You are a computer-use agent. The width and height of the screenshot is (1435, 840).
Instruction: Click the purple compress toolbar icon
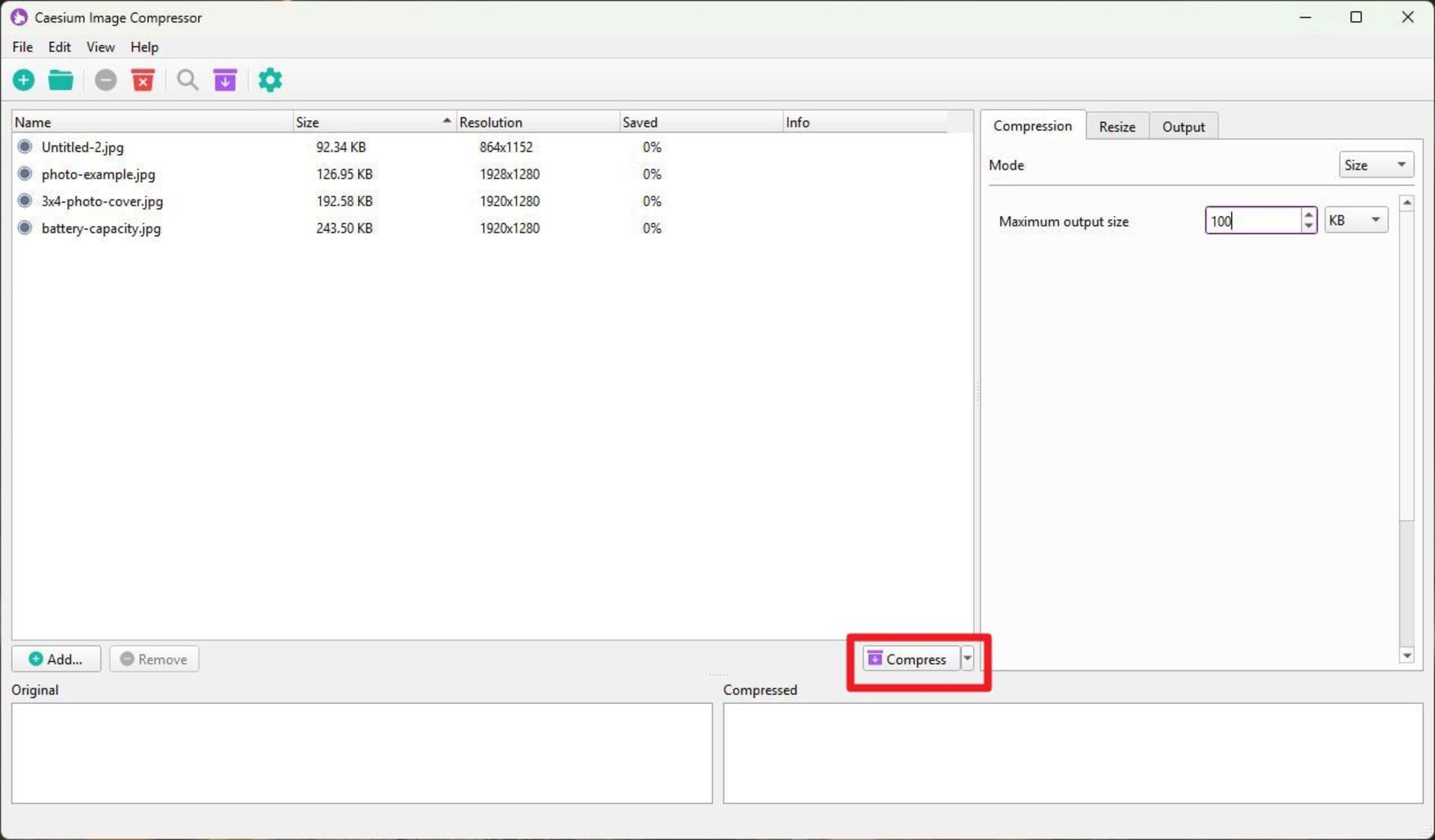[x=225, y=80]
